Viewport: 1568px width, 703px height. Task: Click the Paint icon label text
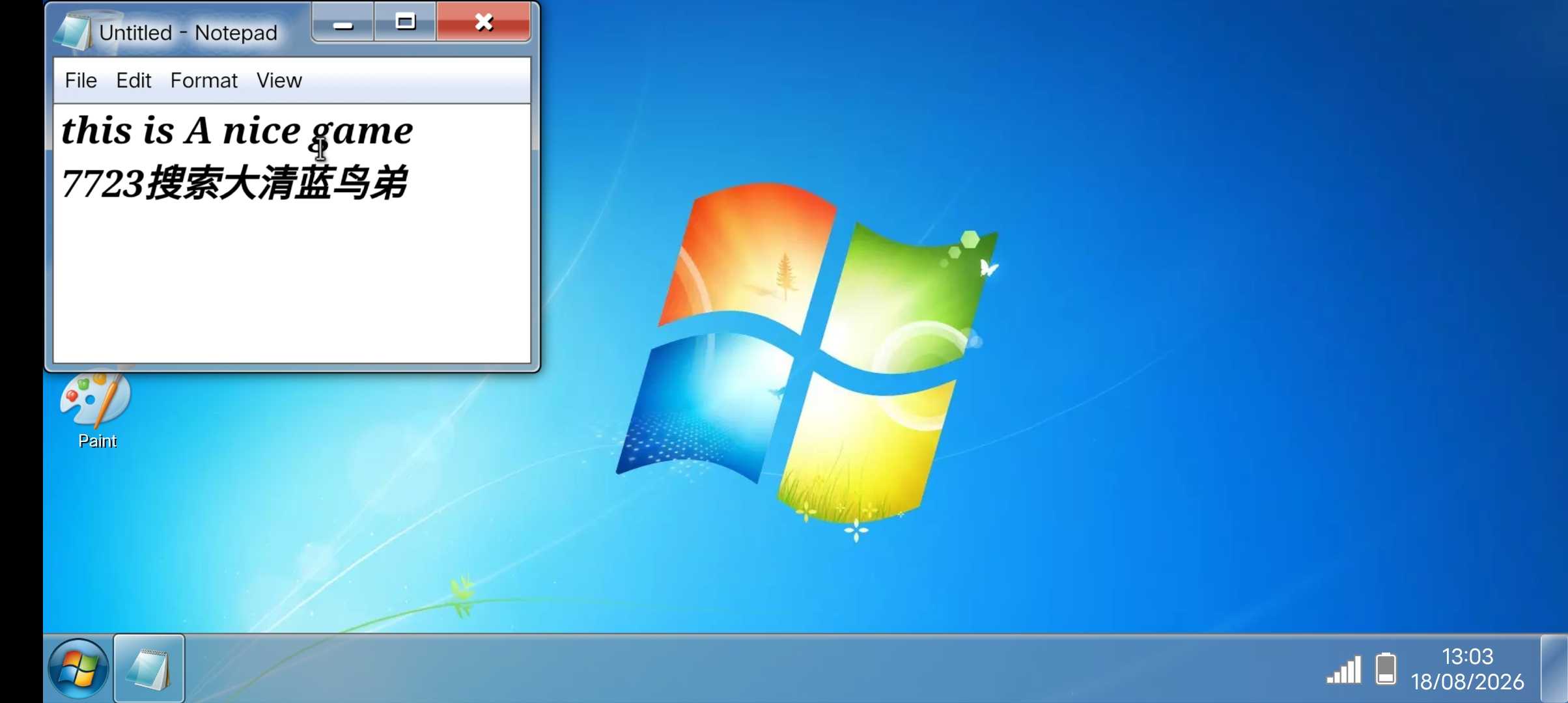coord(97,441)
